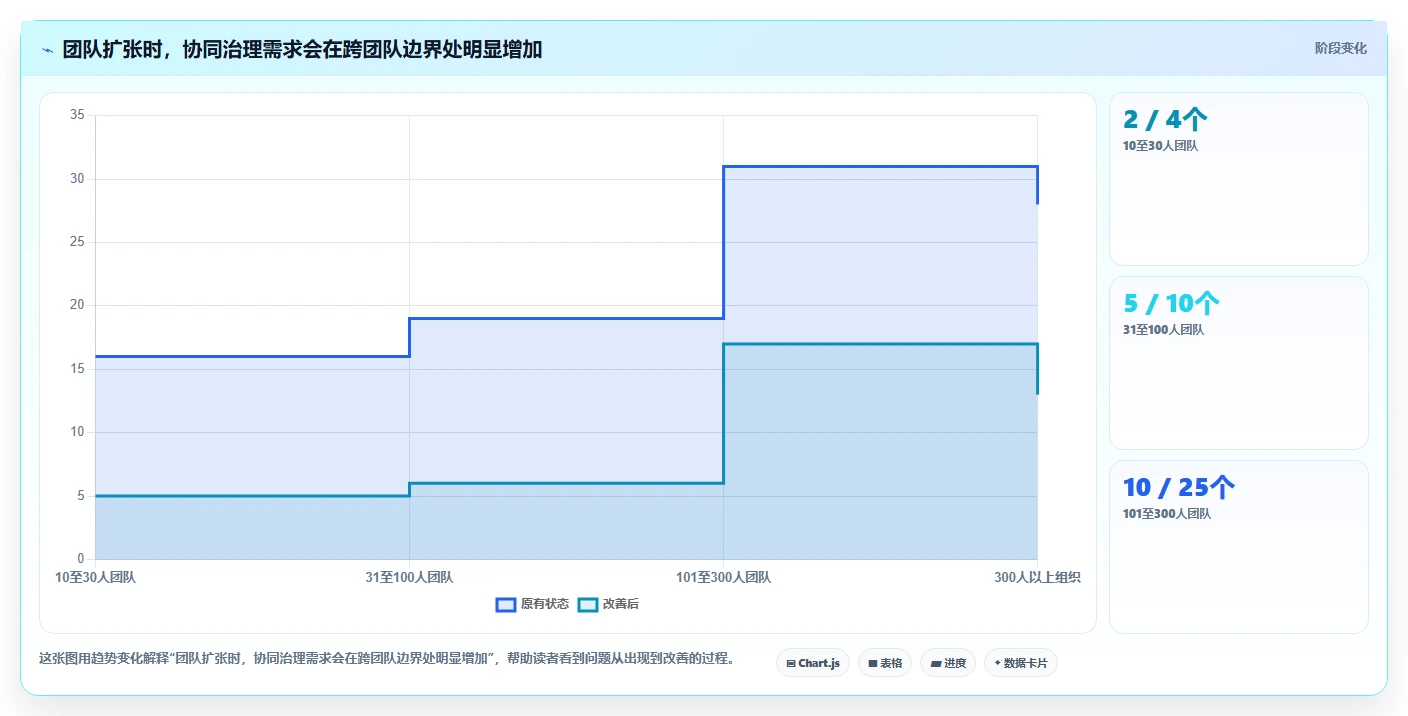
Task: Click the chart title 团队扩张时 heading
Action: [302, 49]
